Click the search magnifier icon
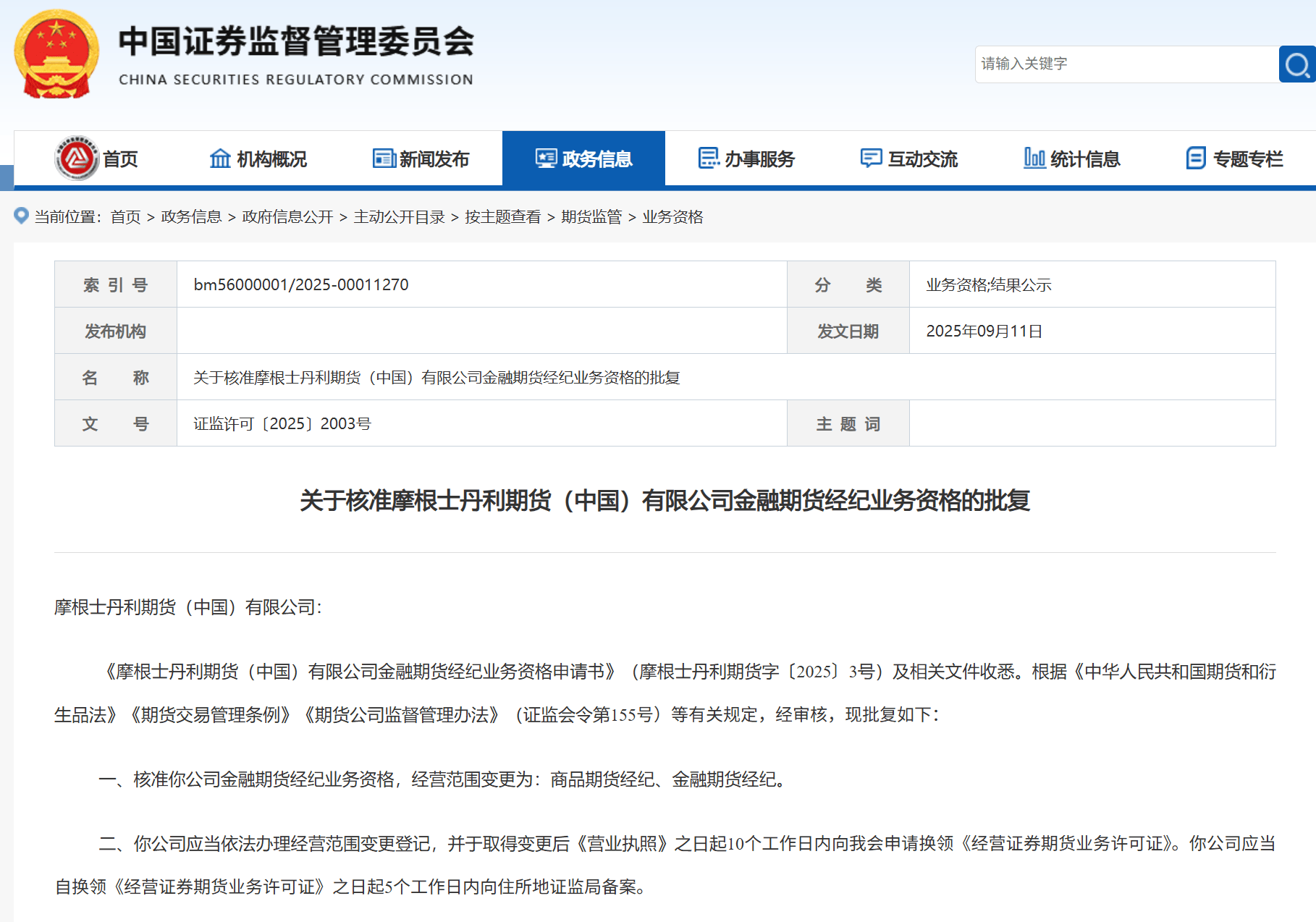This screenshot has height=922, width=1316. 1296,64
